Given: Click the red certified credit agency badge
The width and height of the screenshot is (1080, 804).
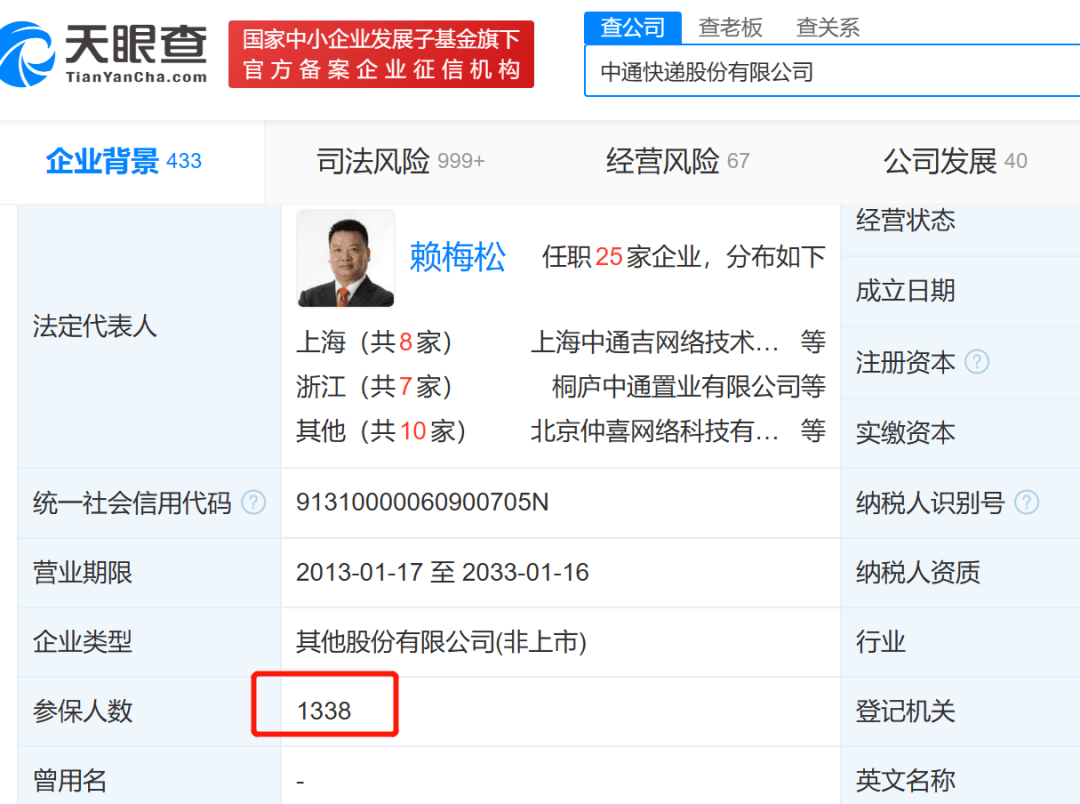Looking at the screenshot, I should coord(380,53).
